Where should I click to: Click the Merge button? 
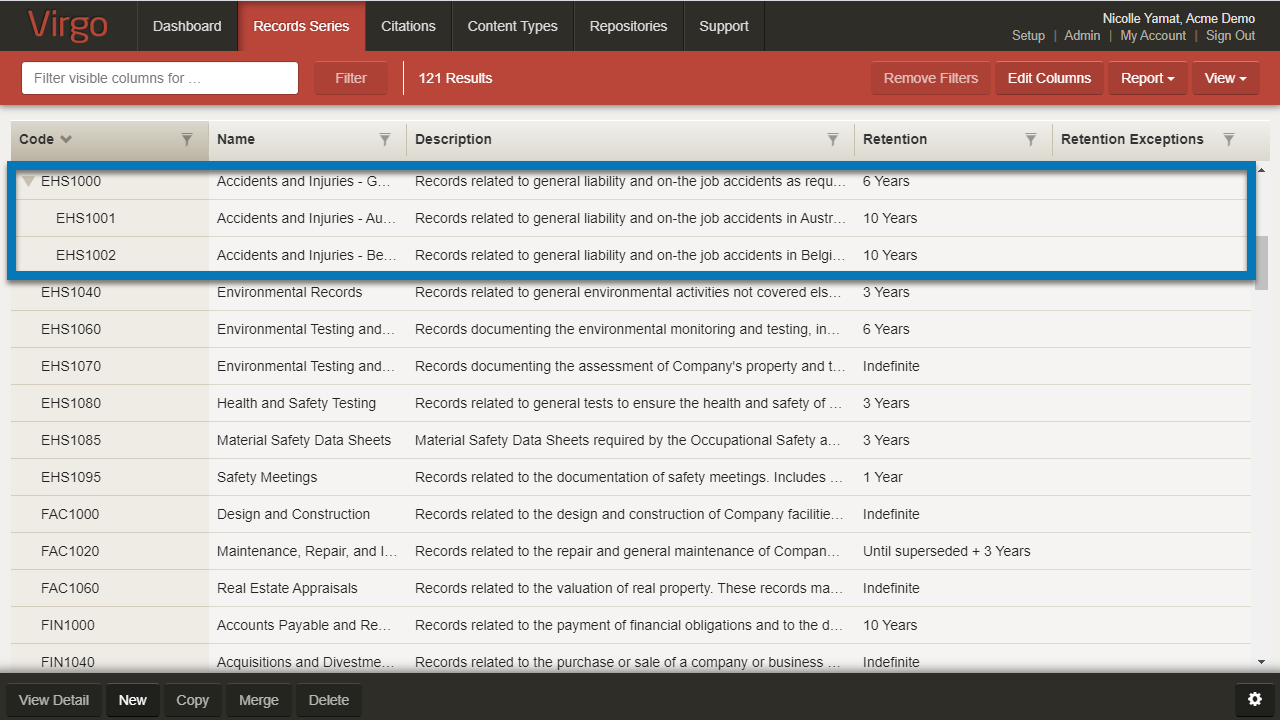click(259, 700)
